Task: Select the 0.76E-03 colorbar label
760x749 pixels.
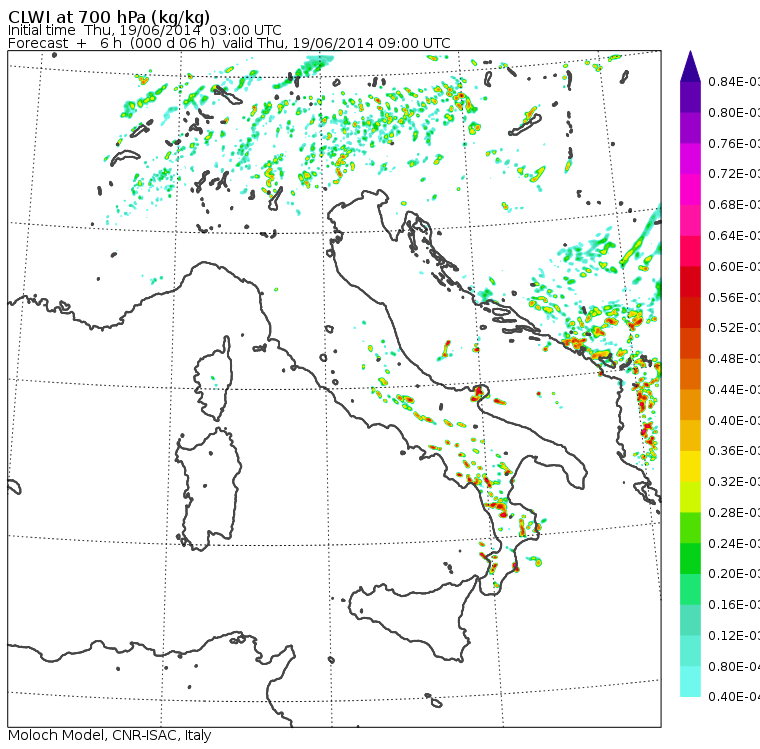Action: (733, 143)
